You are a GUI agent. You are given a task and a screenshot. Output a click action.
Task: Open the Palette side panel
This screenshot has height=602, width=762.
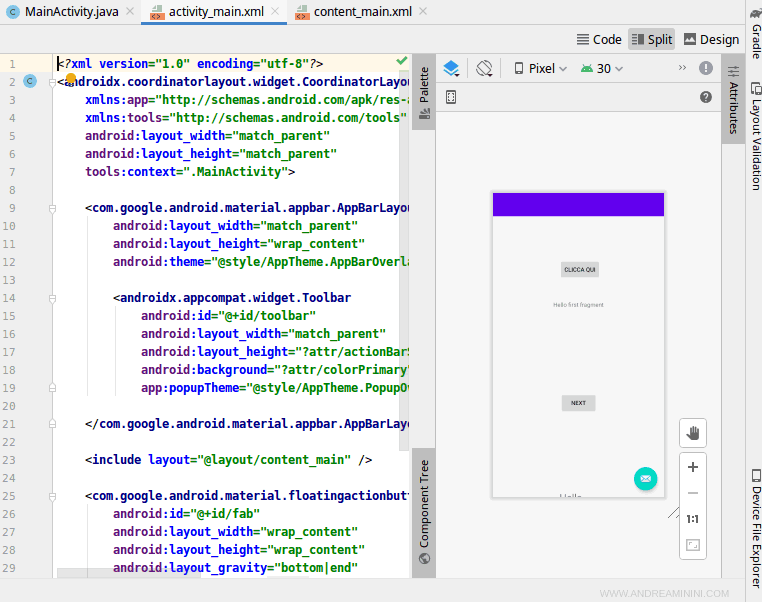424,92
